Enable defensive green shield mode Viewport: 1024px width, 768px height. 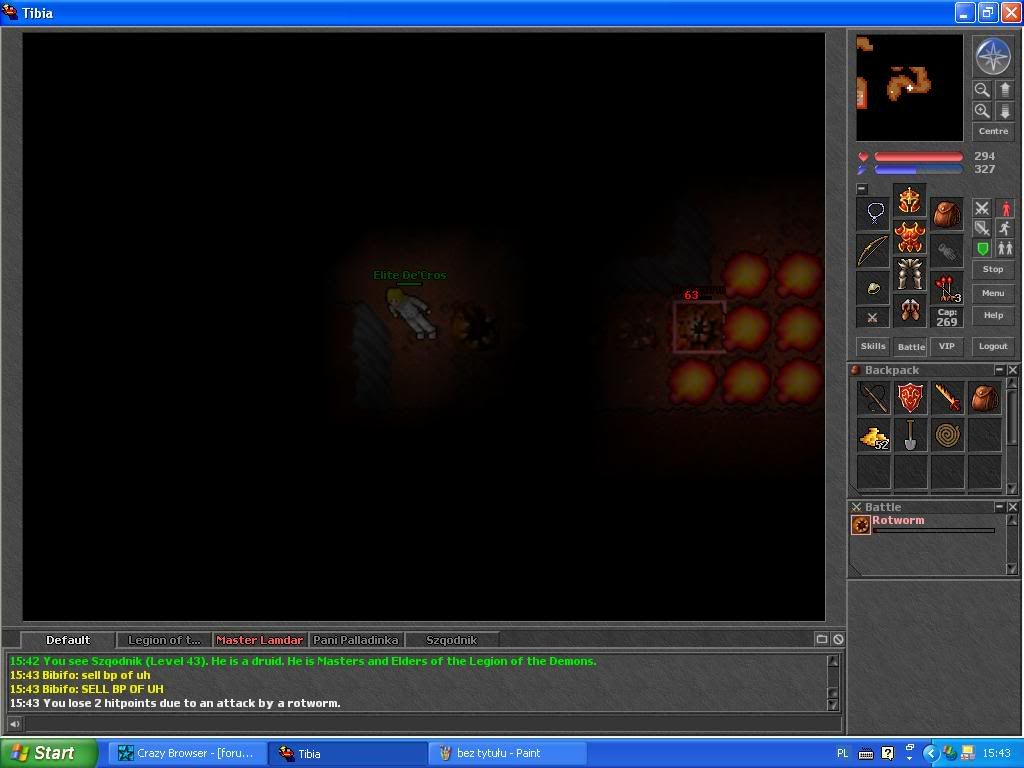pos(982,248)
